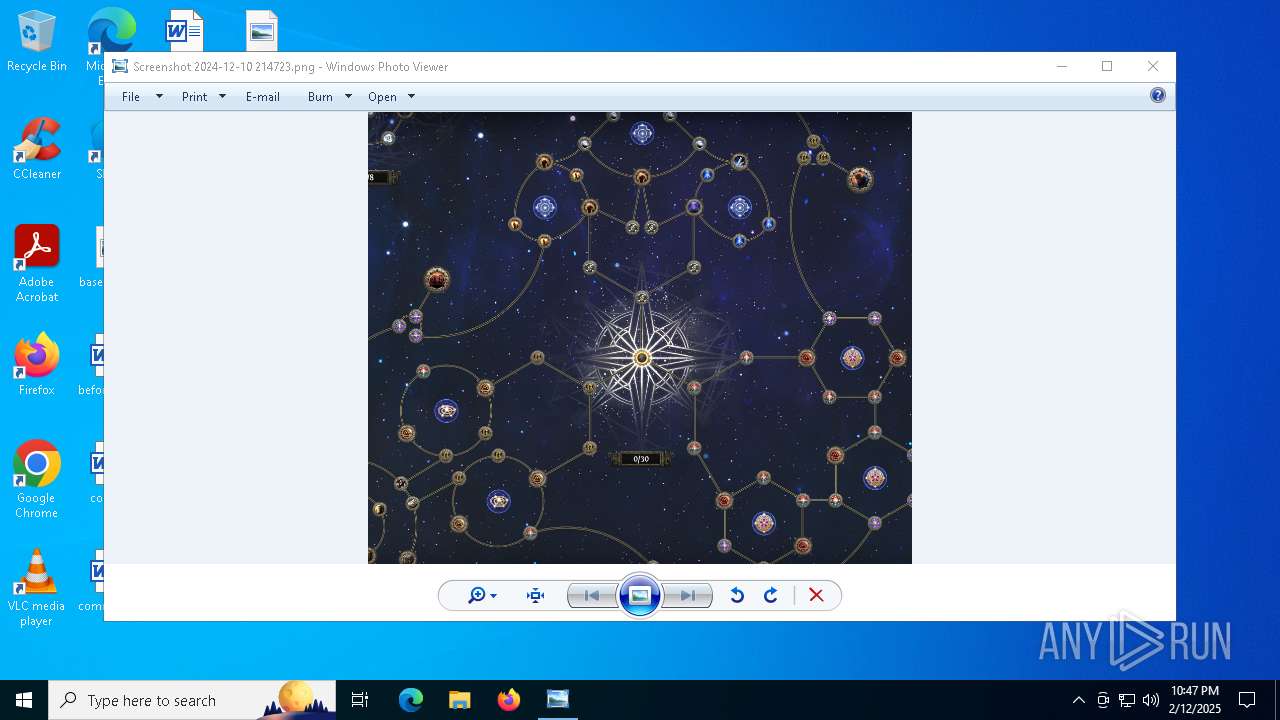Click the Help question mark icon
The height and width of the screenshot is (720, 1280).
[1158, 96]
